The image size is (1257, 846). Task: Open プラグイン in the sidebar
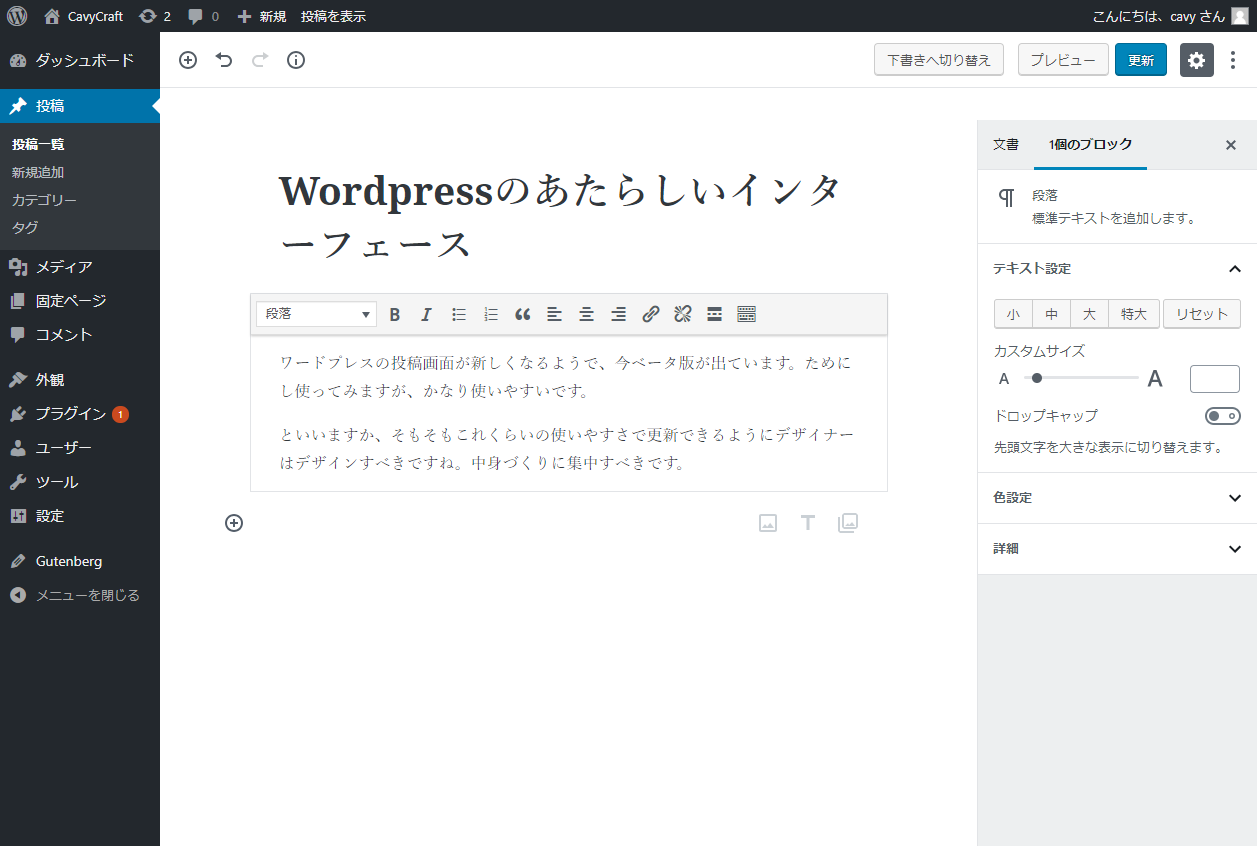(80, 414)
